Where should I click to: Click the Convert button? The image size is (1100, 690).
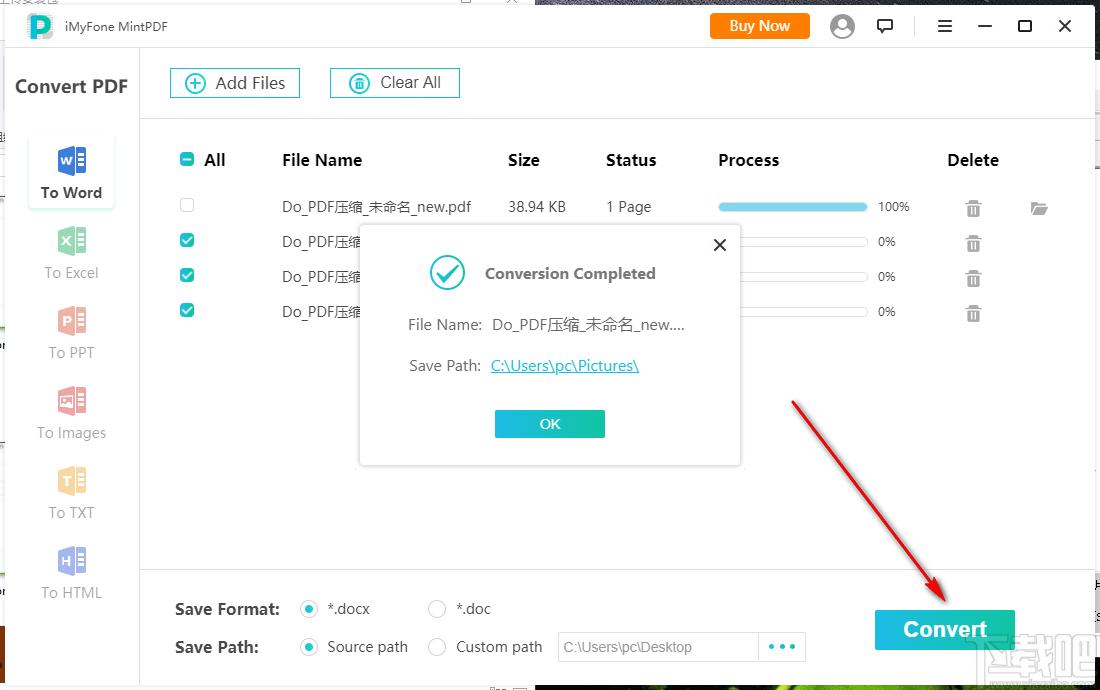(x=945, y=630)
